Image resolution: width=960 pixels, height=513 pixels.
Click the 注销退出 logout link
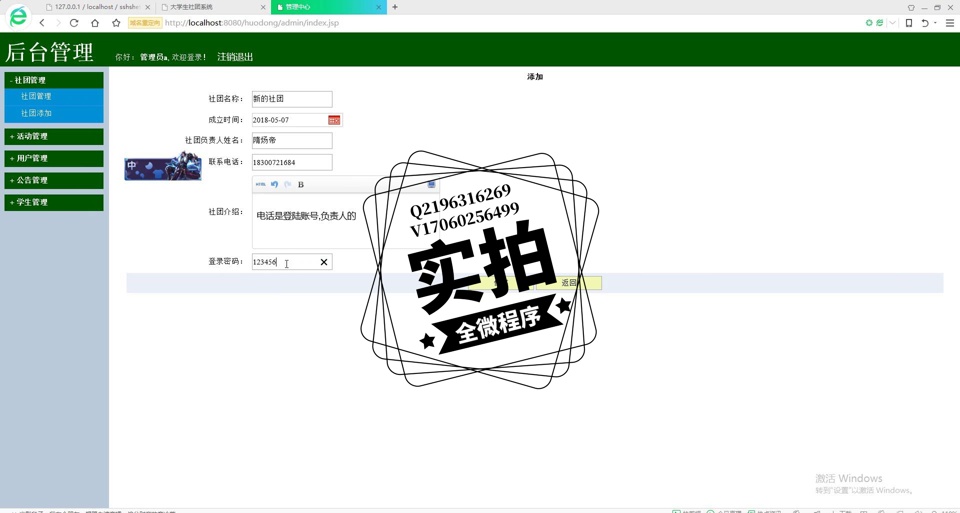(235, 57)
